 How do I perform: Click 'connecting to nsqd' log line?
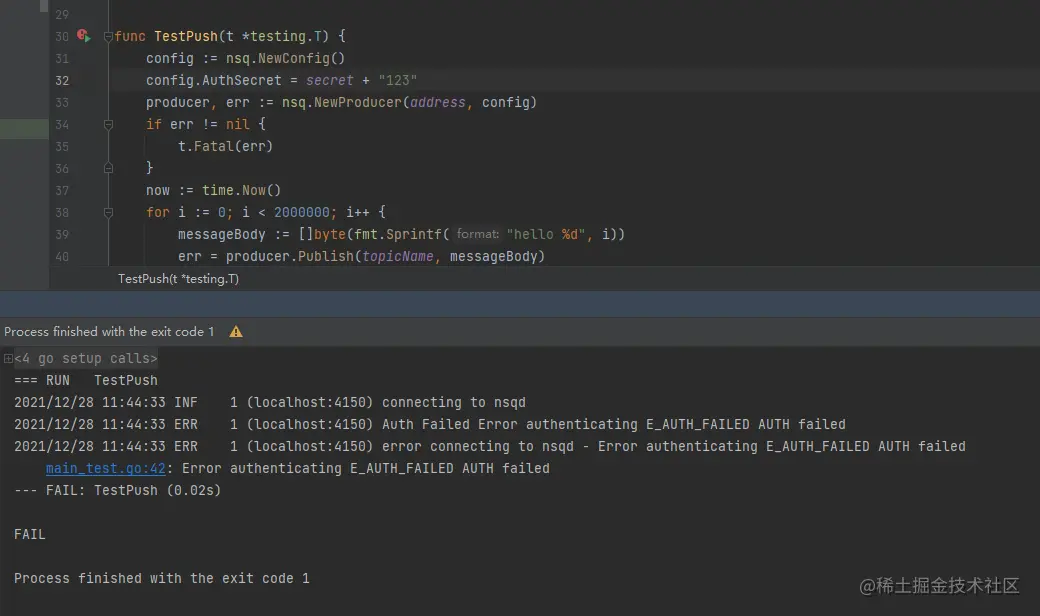pos(269,402)
